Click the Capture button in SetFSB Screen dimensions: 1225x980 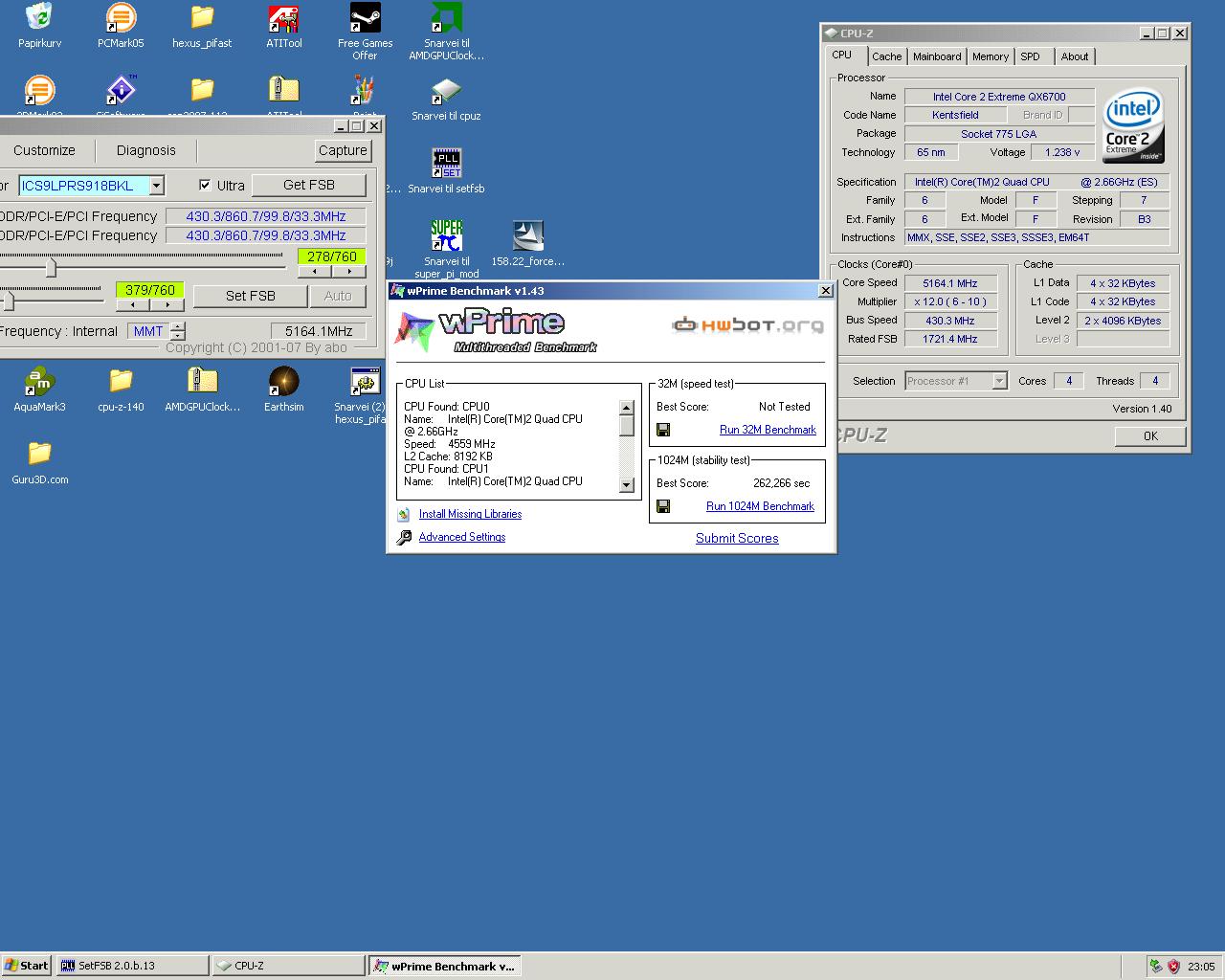pos(343,150)
